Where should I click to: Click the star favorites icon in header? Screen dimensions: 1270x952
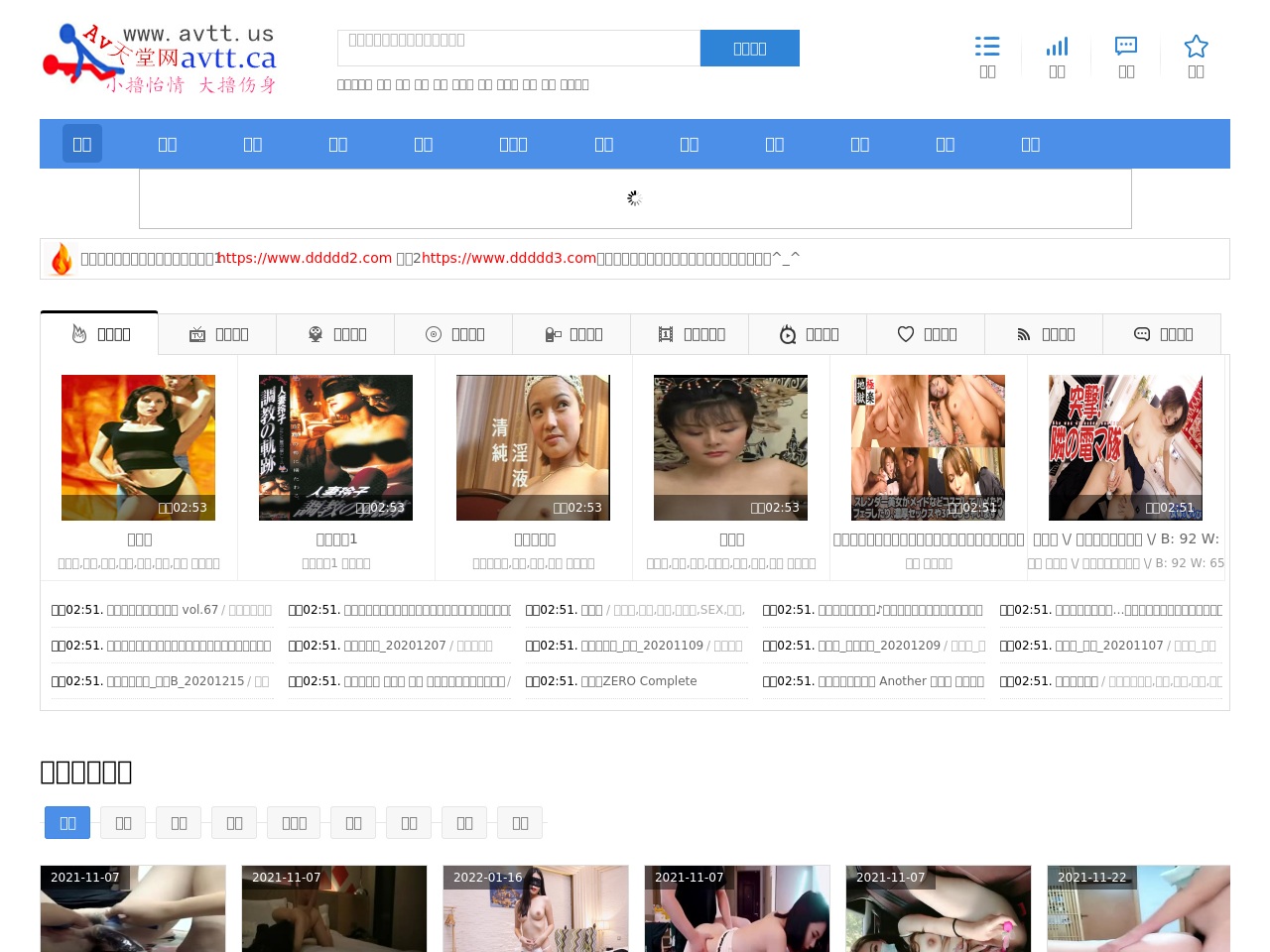(x=1196, y=47)
